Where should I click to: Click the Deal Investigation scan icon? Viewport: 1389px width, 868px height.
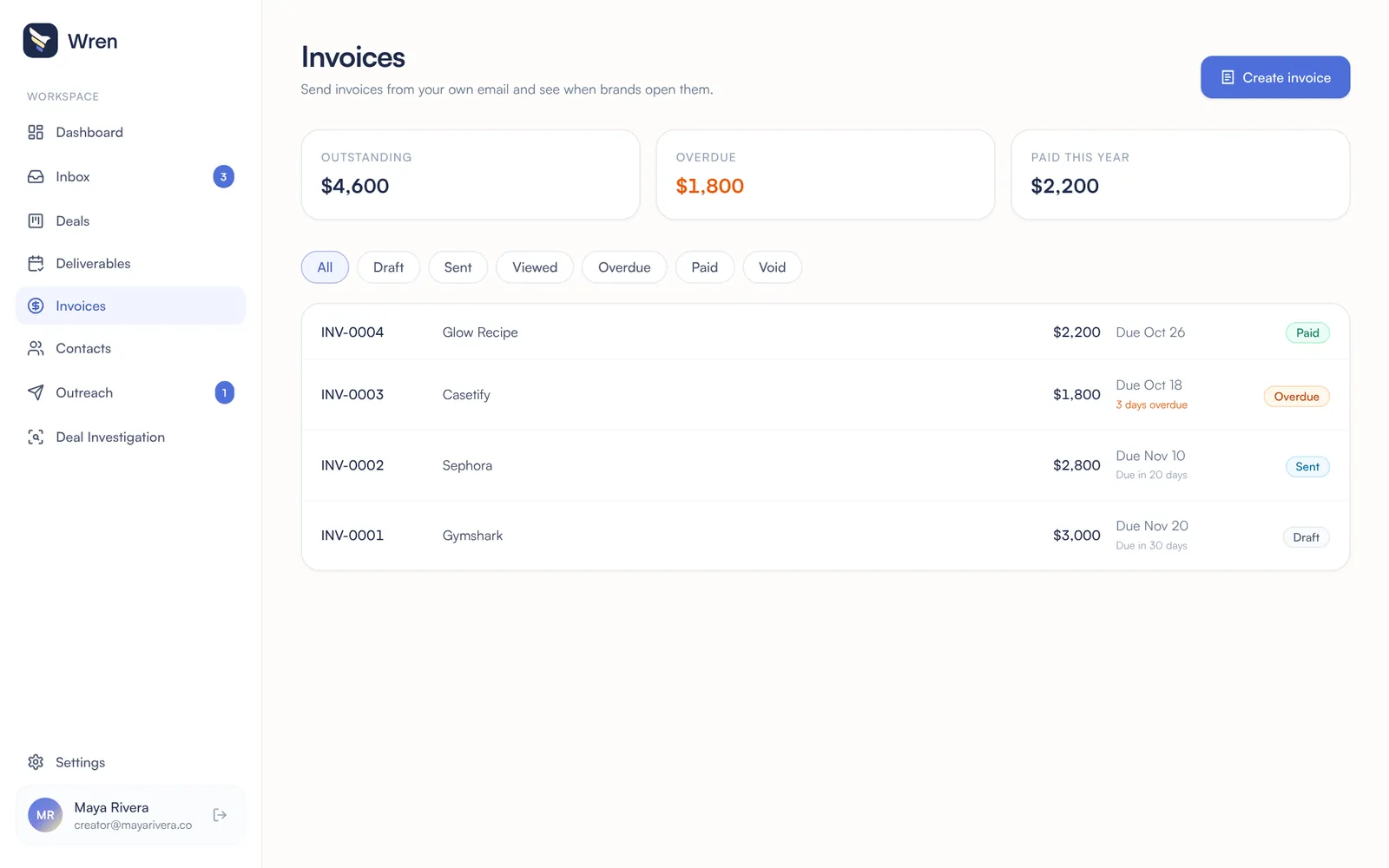pyautogui.click(x=36, y=437)
